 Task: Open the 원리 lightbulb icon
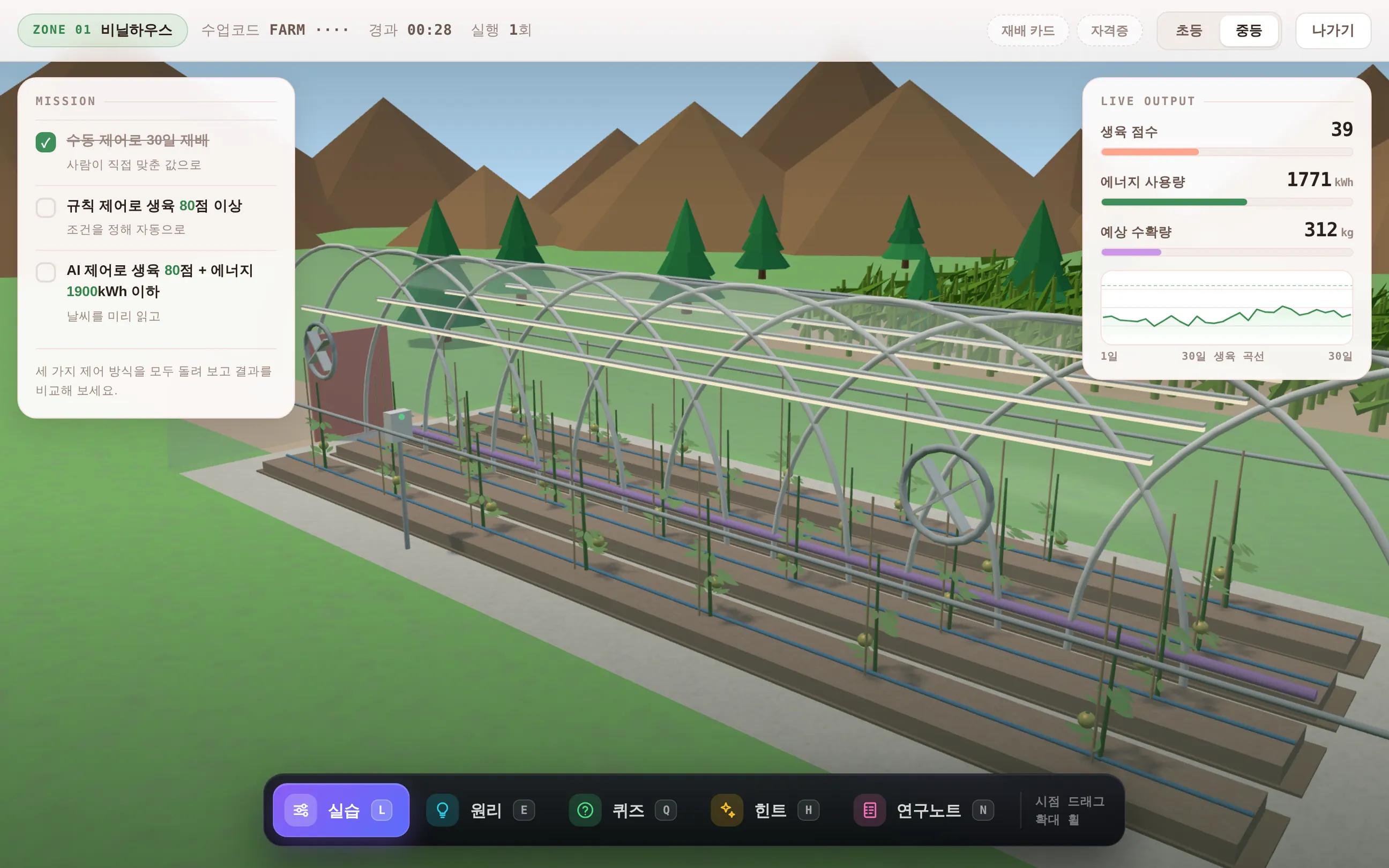[x=442, y=810]
